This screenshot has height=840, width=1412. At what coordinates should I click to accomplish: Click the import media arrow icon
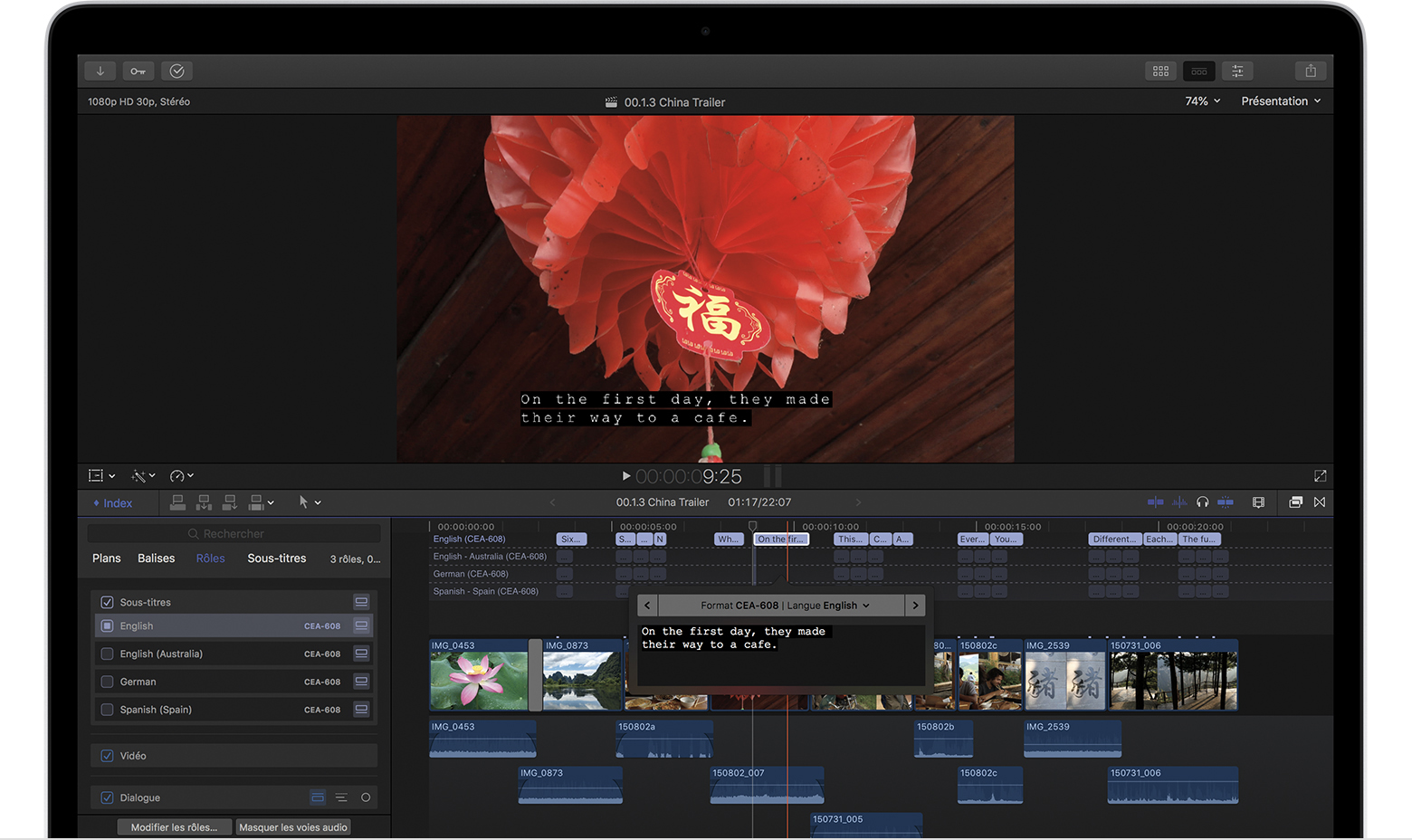click(x=100, y=71)
